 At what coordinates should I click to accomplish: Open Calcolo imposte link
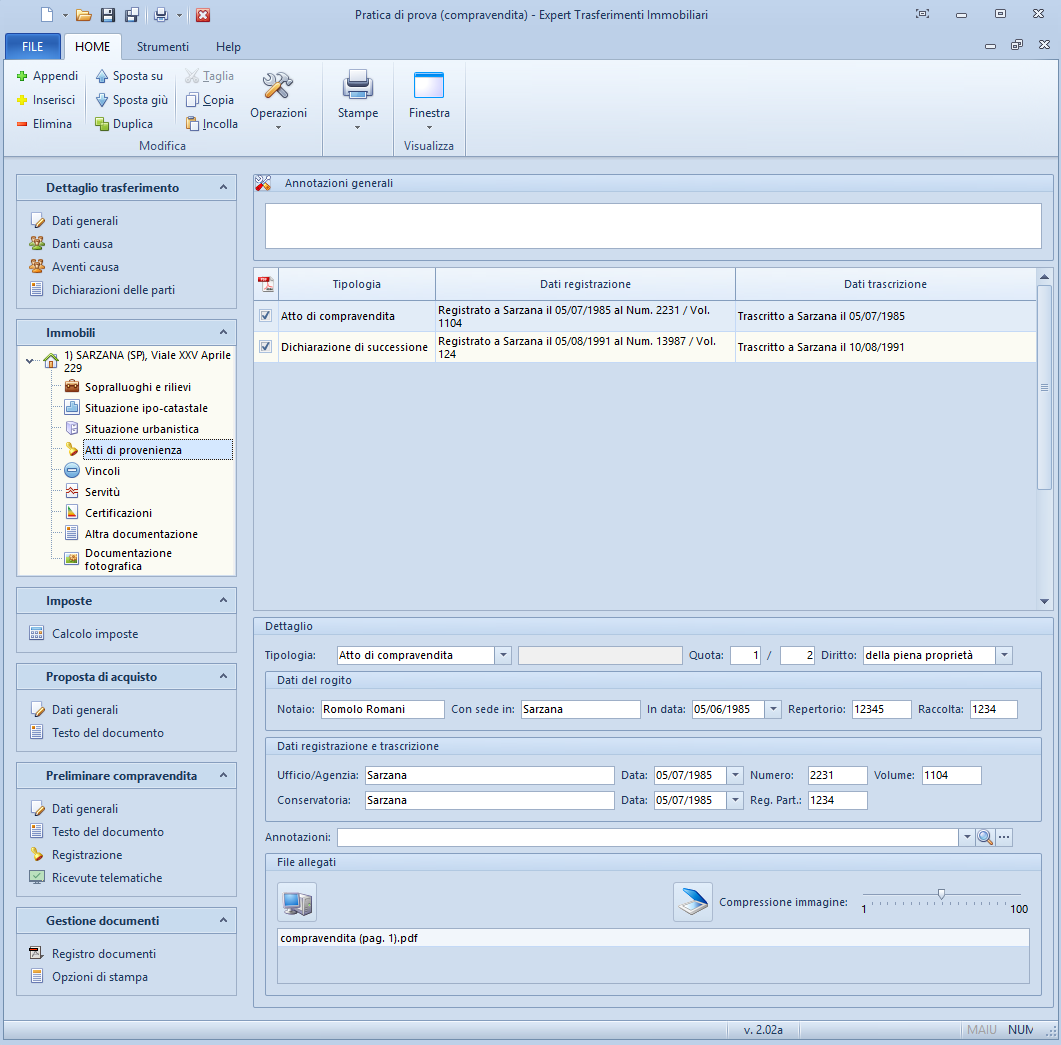tap(95, 633)
